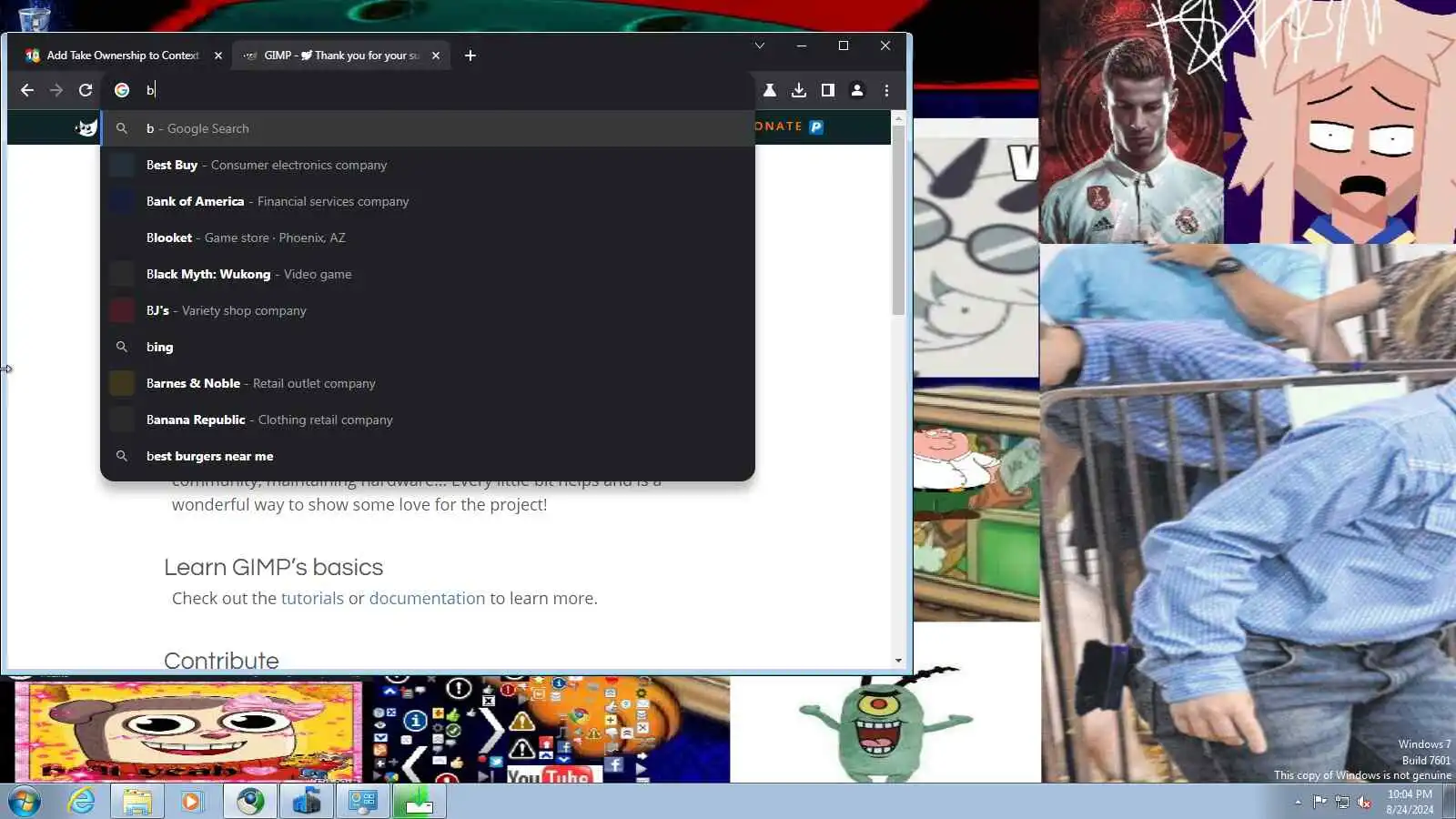Toggle the side panel icon
The width and height of the screenshot is (1456, 819).
point(828,90)
